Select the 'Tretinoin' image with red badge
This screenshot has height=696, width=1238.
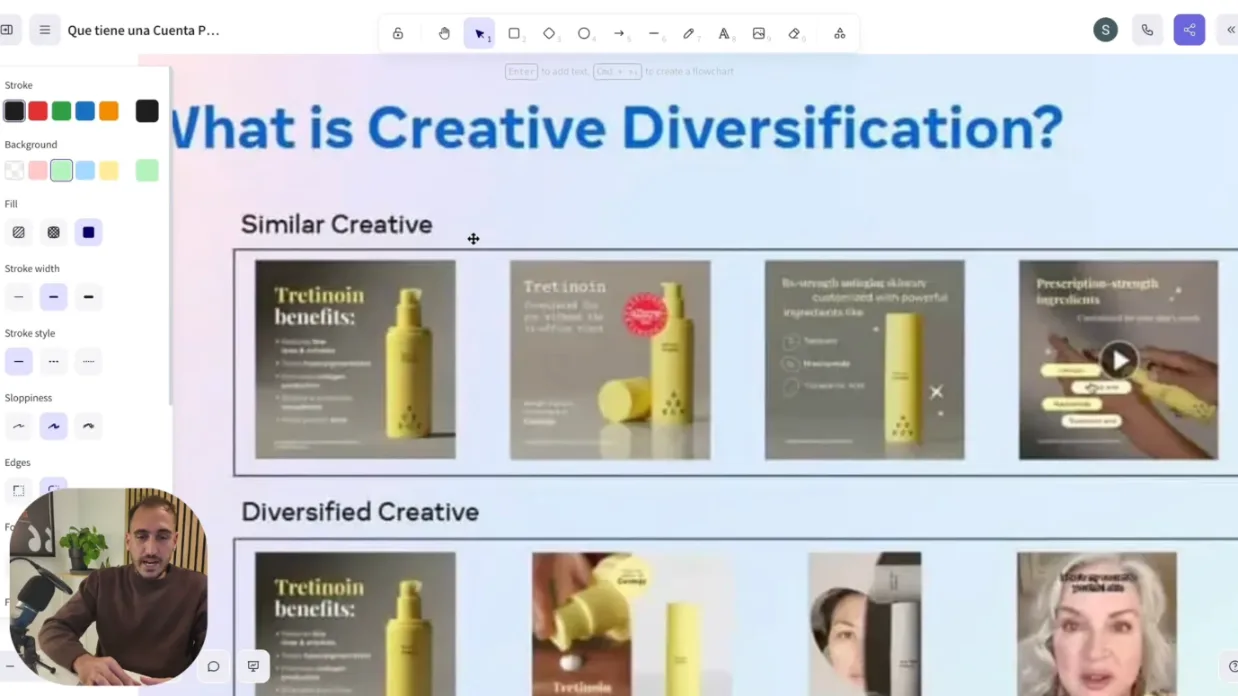coord(610,360)
